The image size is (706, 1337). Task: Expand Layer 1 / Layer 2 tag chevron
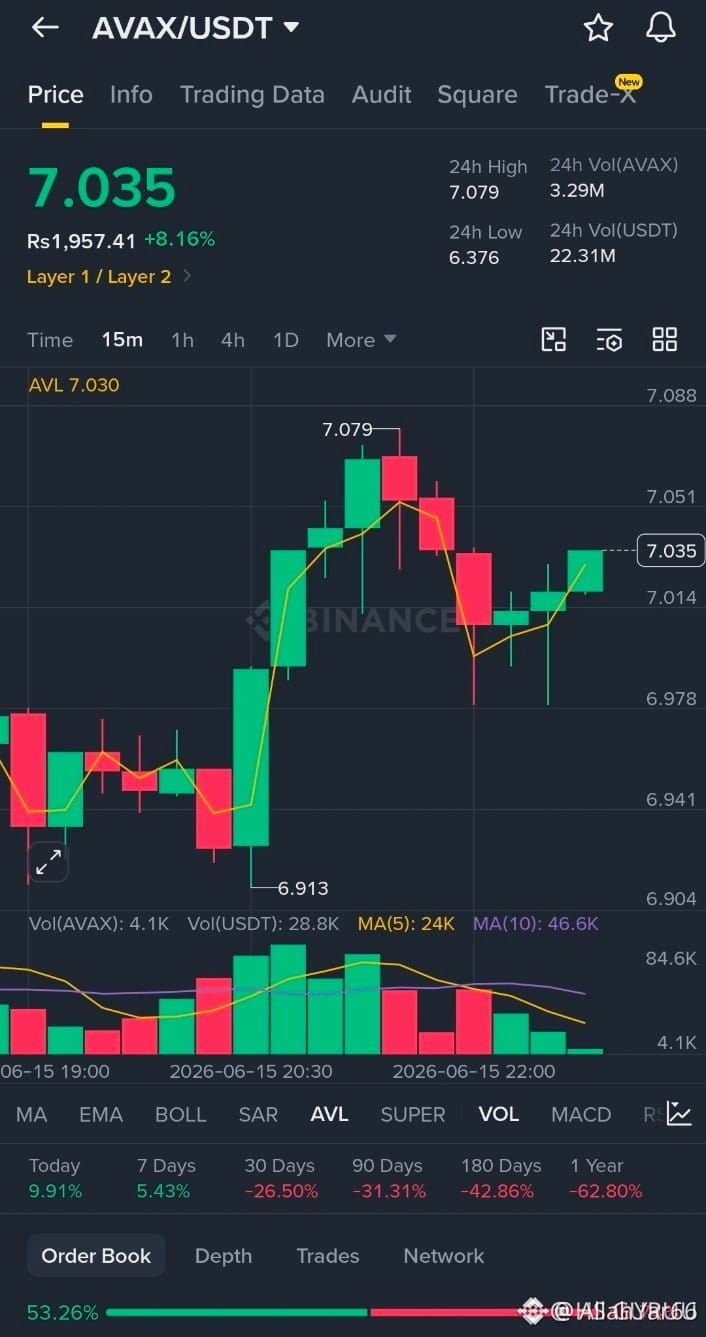188,276
